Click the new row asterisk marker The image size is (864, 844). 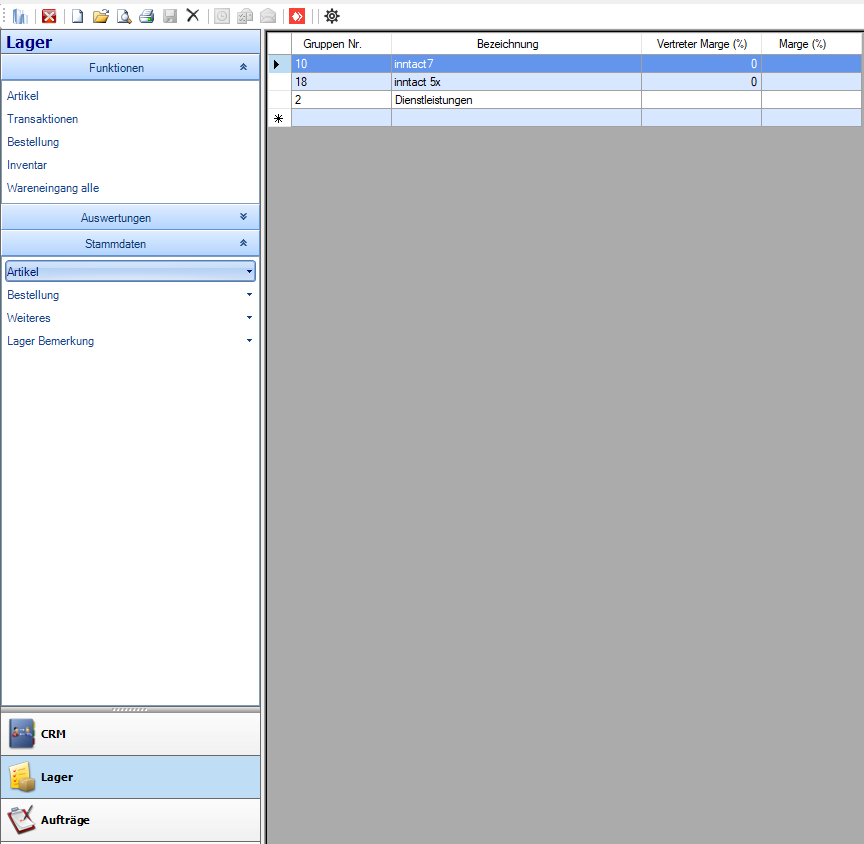click(279, 118)
